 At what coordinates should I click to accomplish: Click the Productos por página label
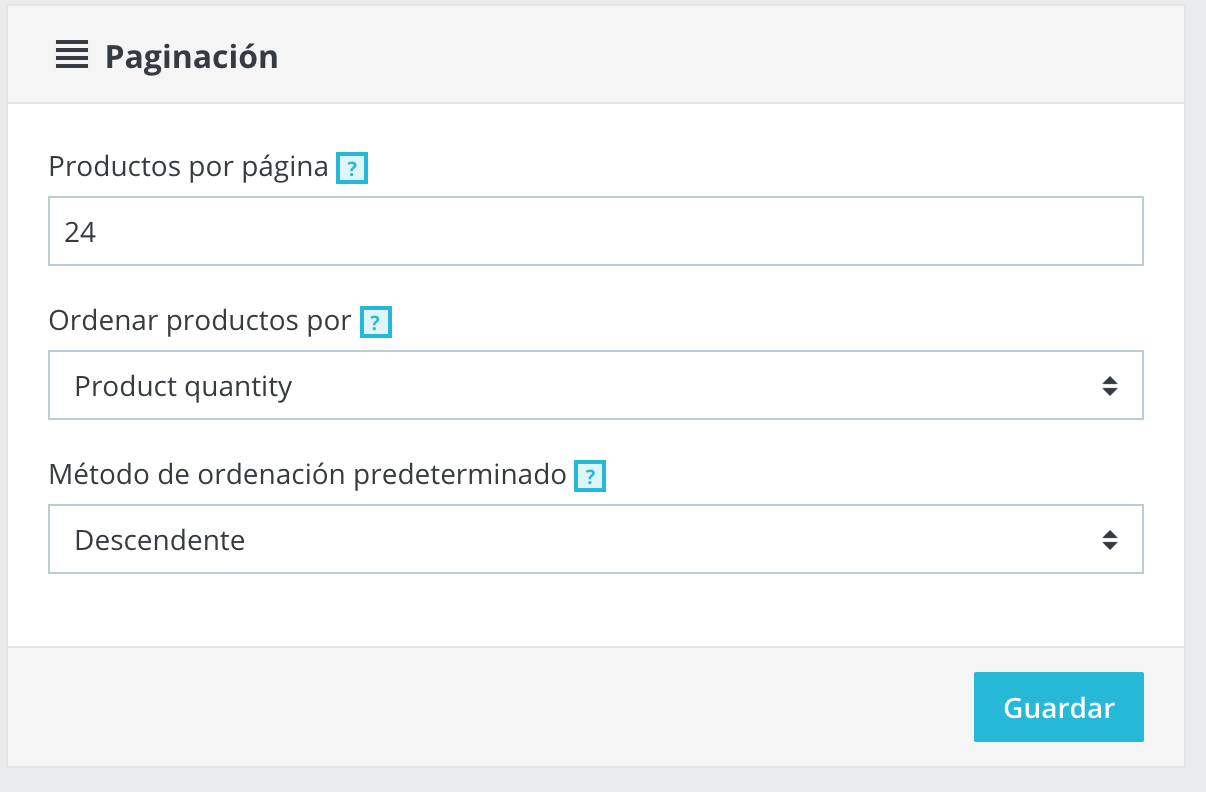coord(188,167)
